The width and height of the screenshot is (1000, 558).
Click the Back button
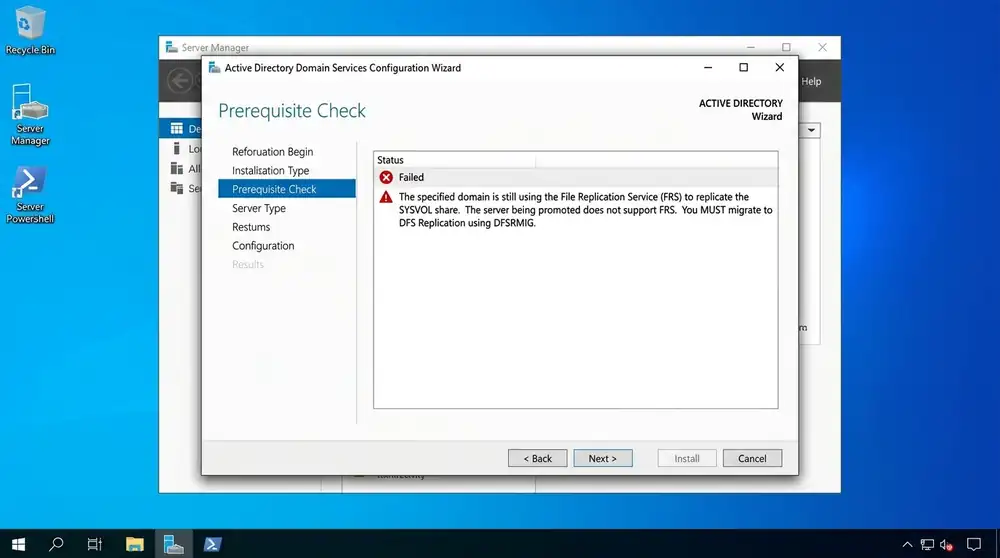pyautogui.click(x=538, y=459)
